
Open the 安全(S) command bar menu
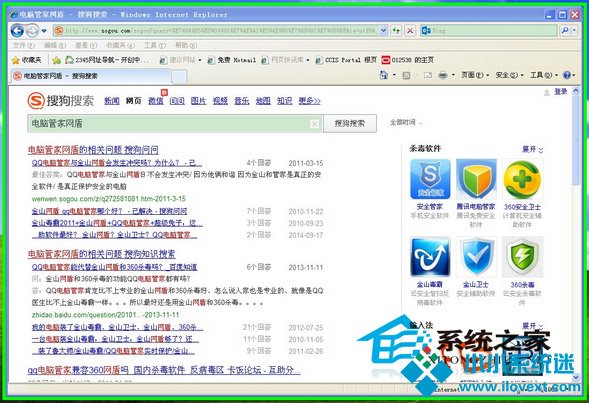(509, 75)
